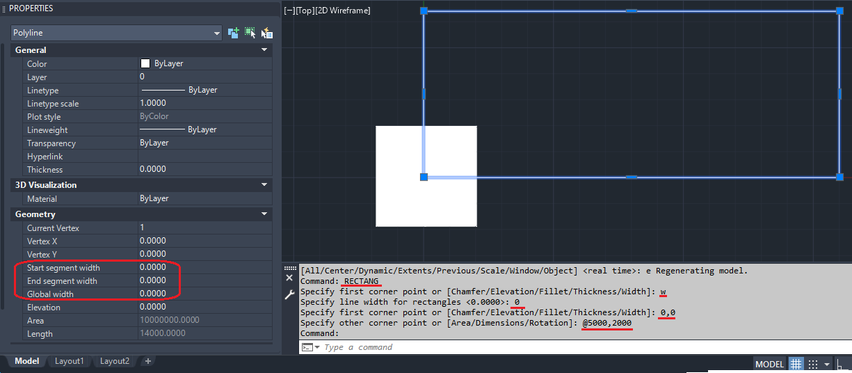Screen dimensions: 852x373
Task: Open command line customize wrench
Action: [x=289, y=295]
